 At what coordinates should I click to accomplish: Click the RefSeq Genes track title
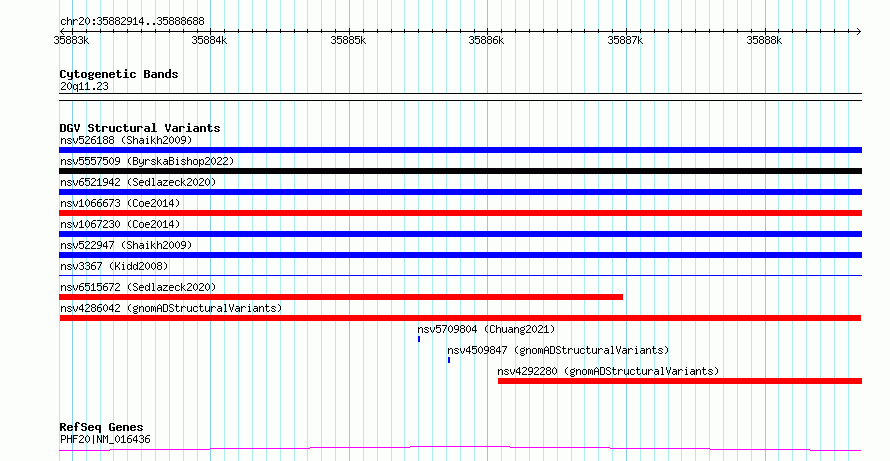[x=101, y=427]
